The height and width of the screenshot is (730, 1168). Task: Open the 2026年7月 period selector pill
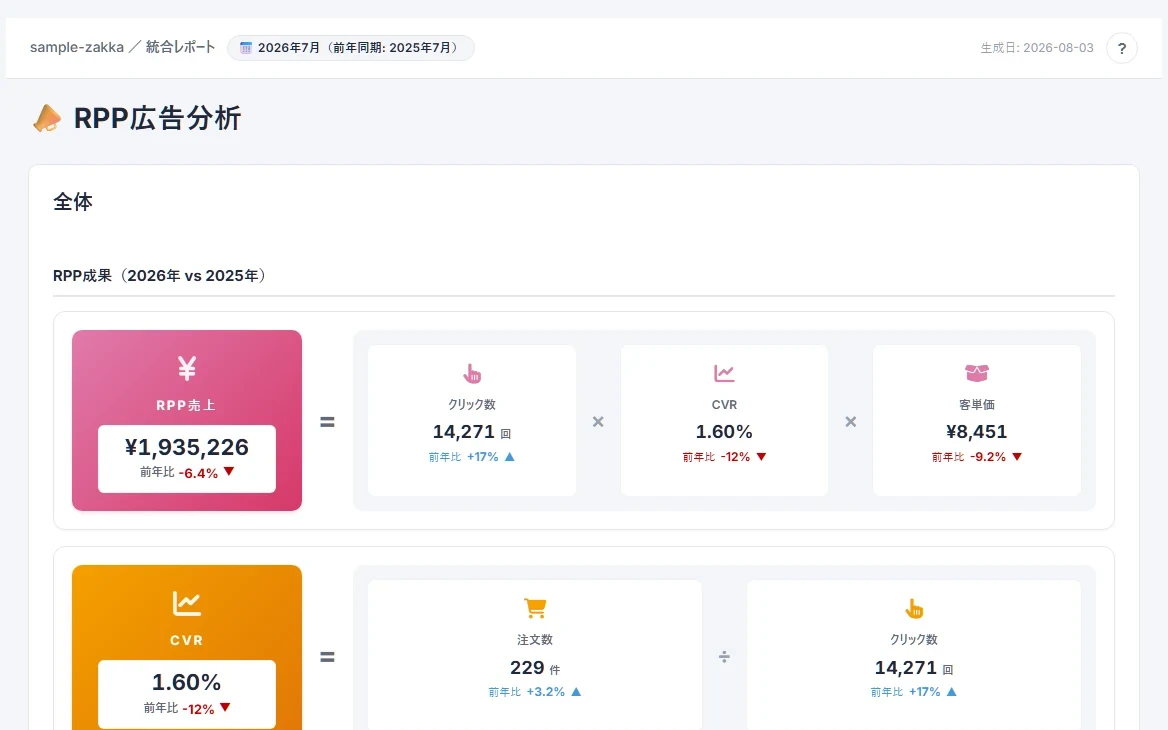(351, 48)
